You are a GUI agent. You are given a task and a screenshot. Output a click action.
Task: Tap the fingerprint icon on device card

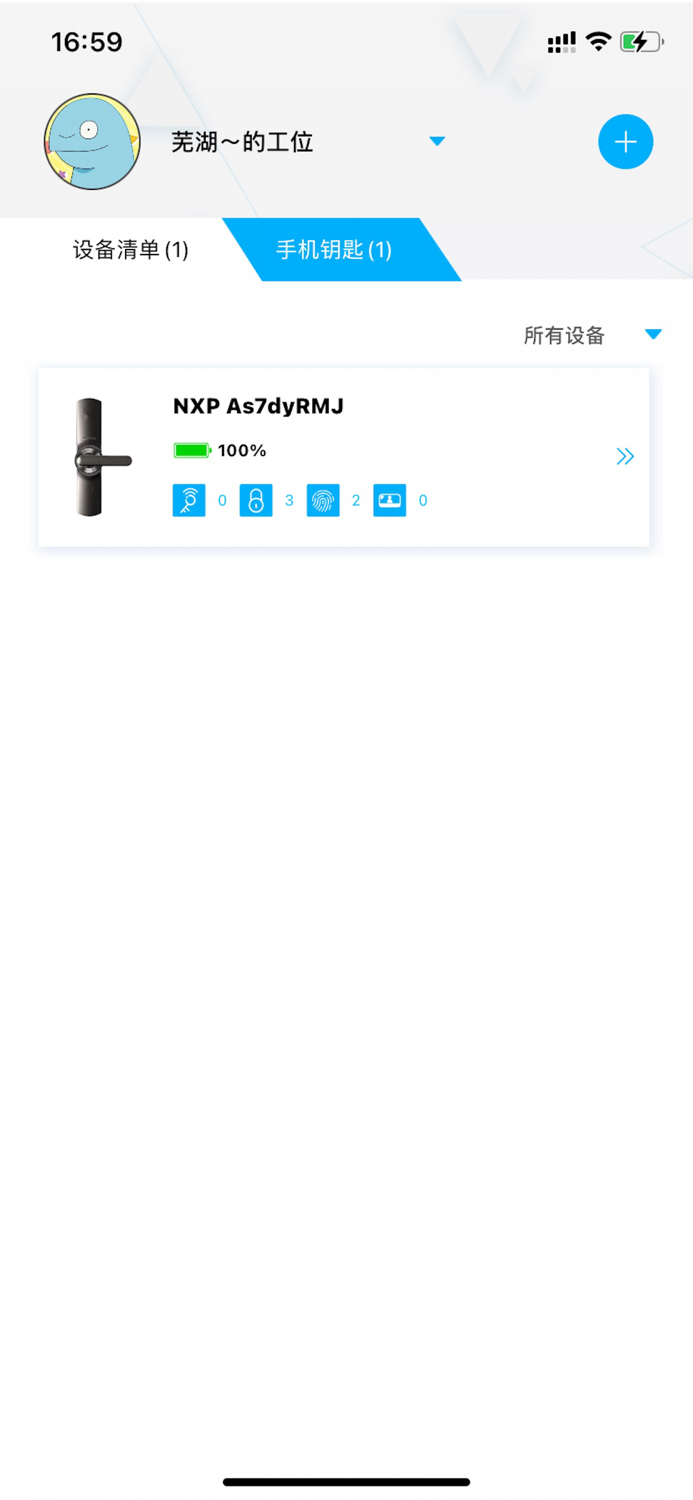tap(323, 500)
